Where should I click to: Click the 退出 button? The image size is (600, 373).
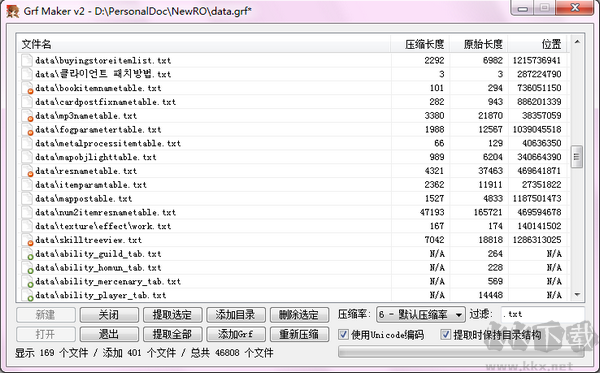109,334
